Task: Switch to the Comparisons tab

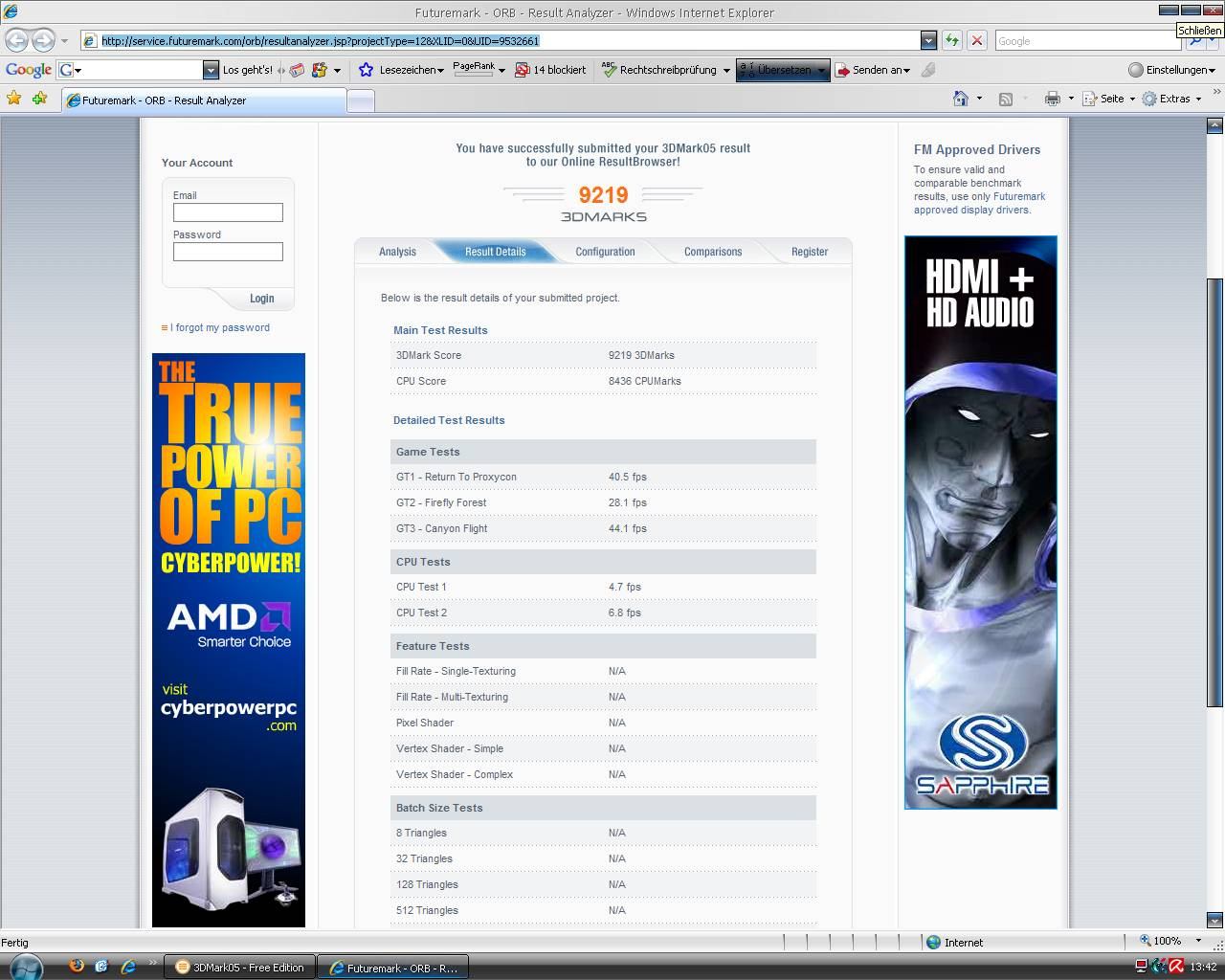Action: tap(713, 252)
